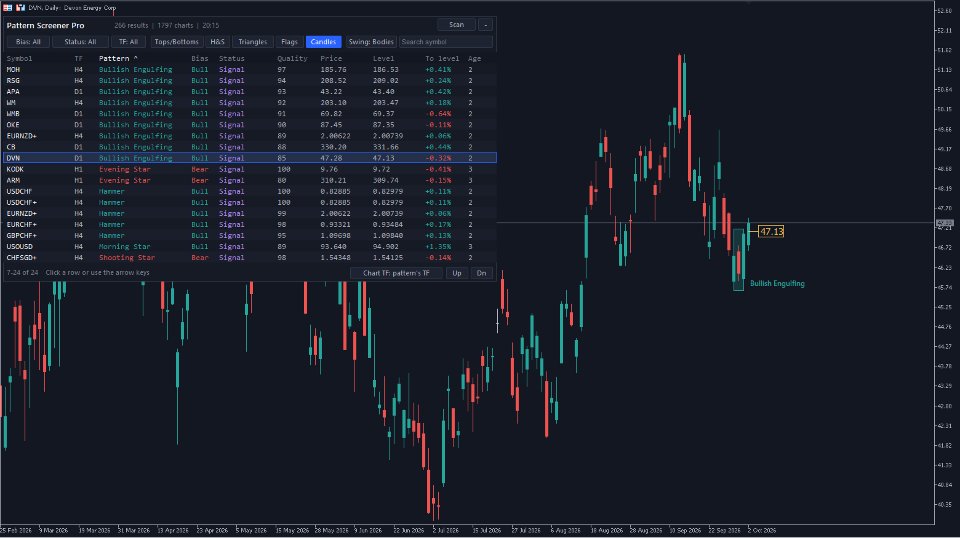Select the MOH Bullish Engulfing row

[250, 70]
